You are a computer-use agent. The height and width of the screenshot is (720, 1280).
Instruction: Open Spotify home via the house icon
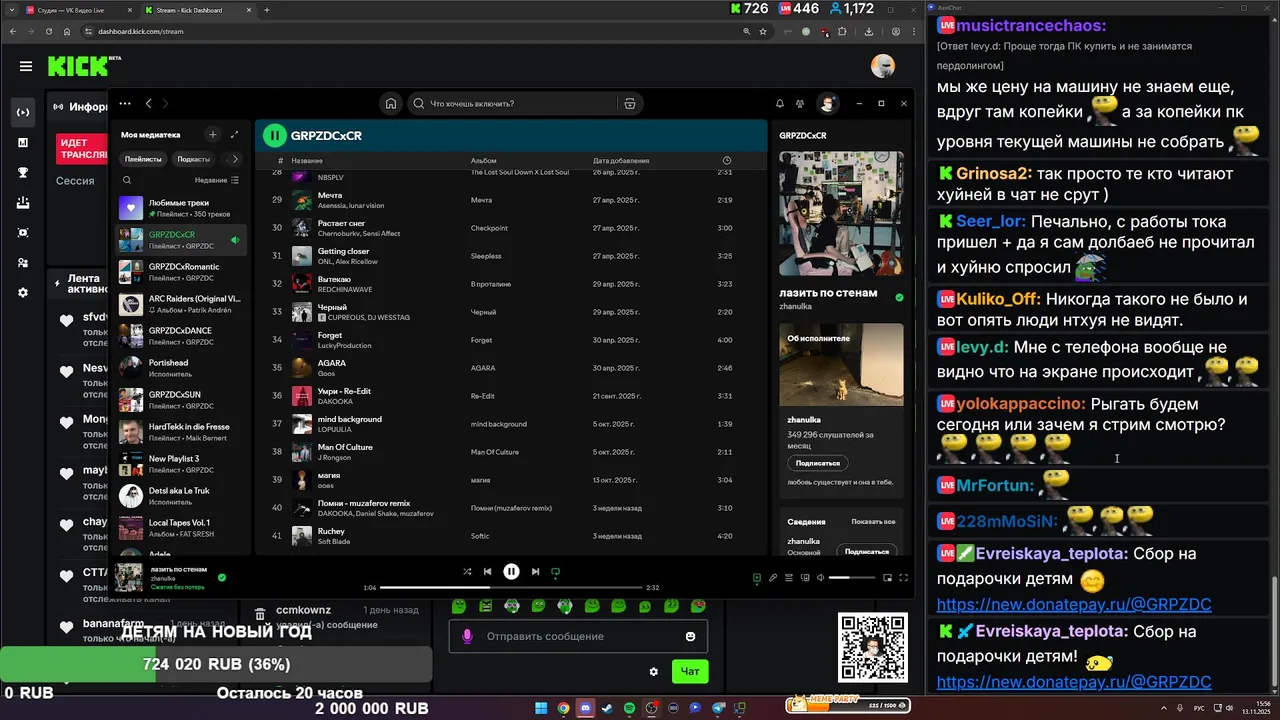point(391,103)
